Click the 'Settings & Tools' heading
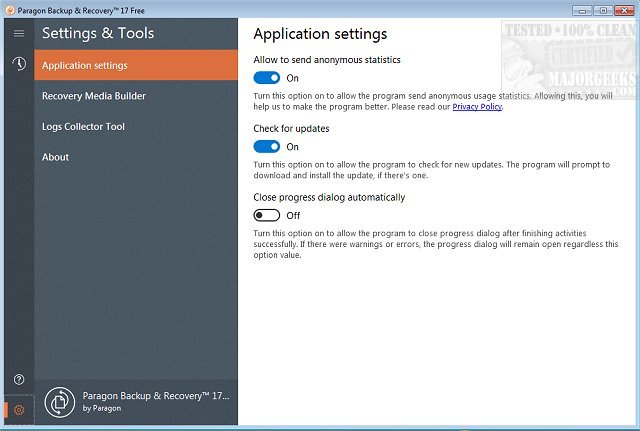640x431 pixels. click(x=98, y=33)
